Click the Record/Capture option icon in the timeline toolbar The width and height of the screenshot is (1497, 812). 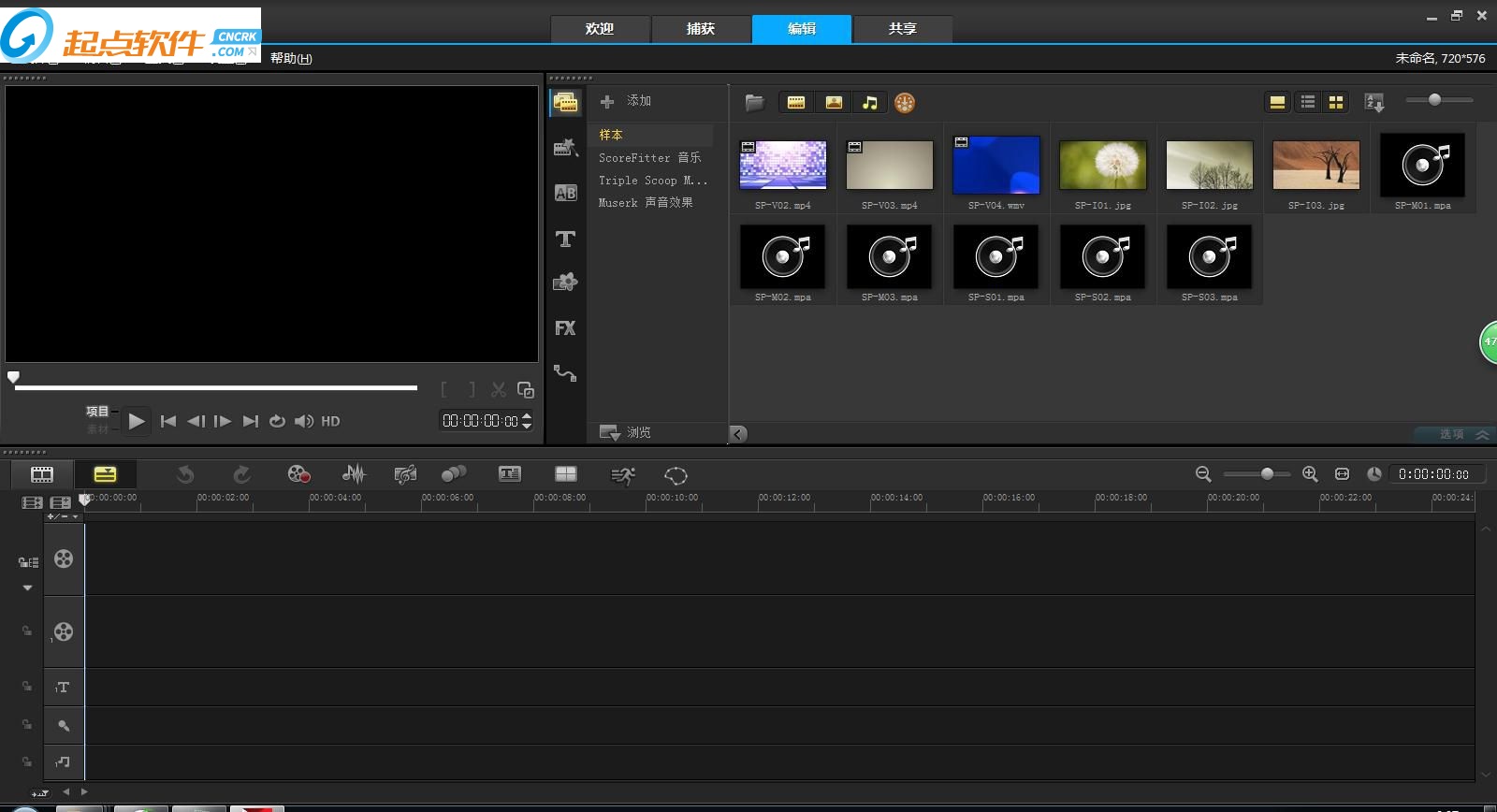(x=298, y=474)
